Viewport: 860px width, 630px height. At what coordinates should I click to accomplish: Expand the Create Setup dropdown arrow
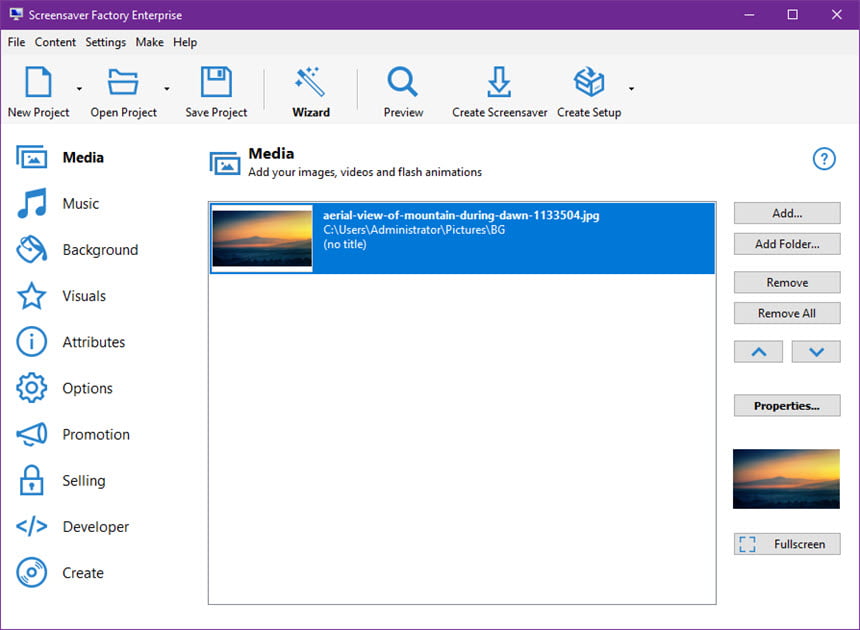coord(631,89)
